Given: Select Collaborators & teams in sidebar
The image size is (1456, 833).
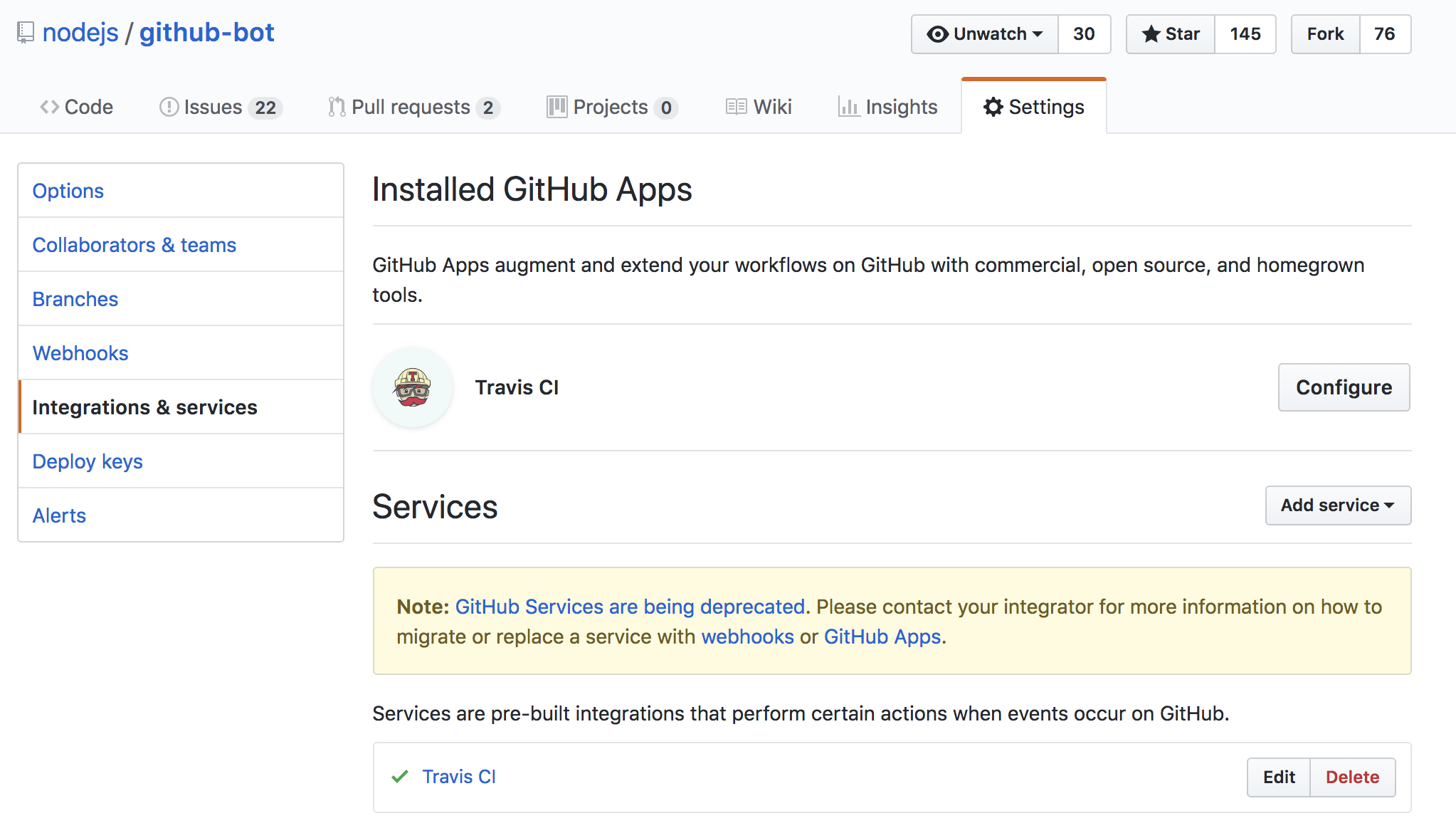Looking at the screenshot, I should coord(134,245).
